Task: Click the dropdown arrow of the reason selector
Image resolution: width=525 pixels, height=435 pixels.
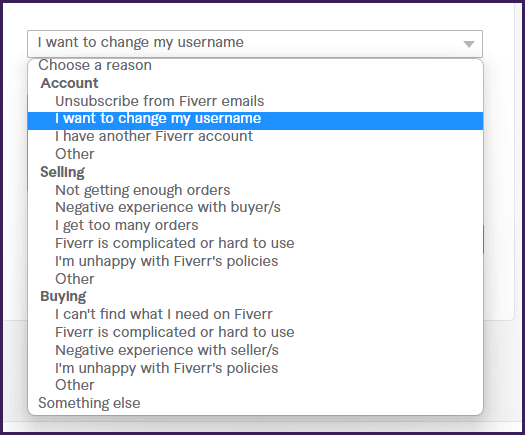Action: pos(469,44)
